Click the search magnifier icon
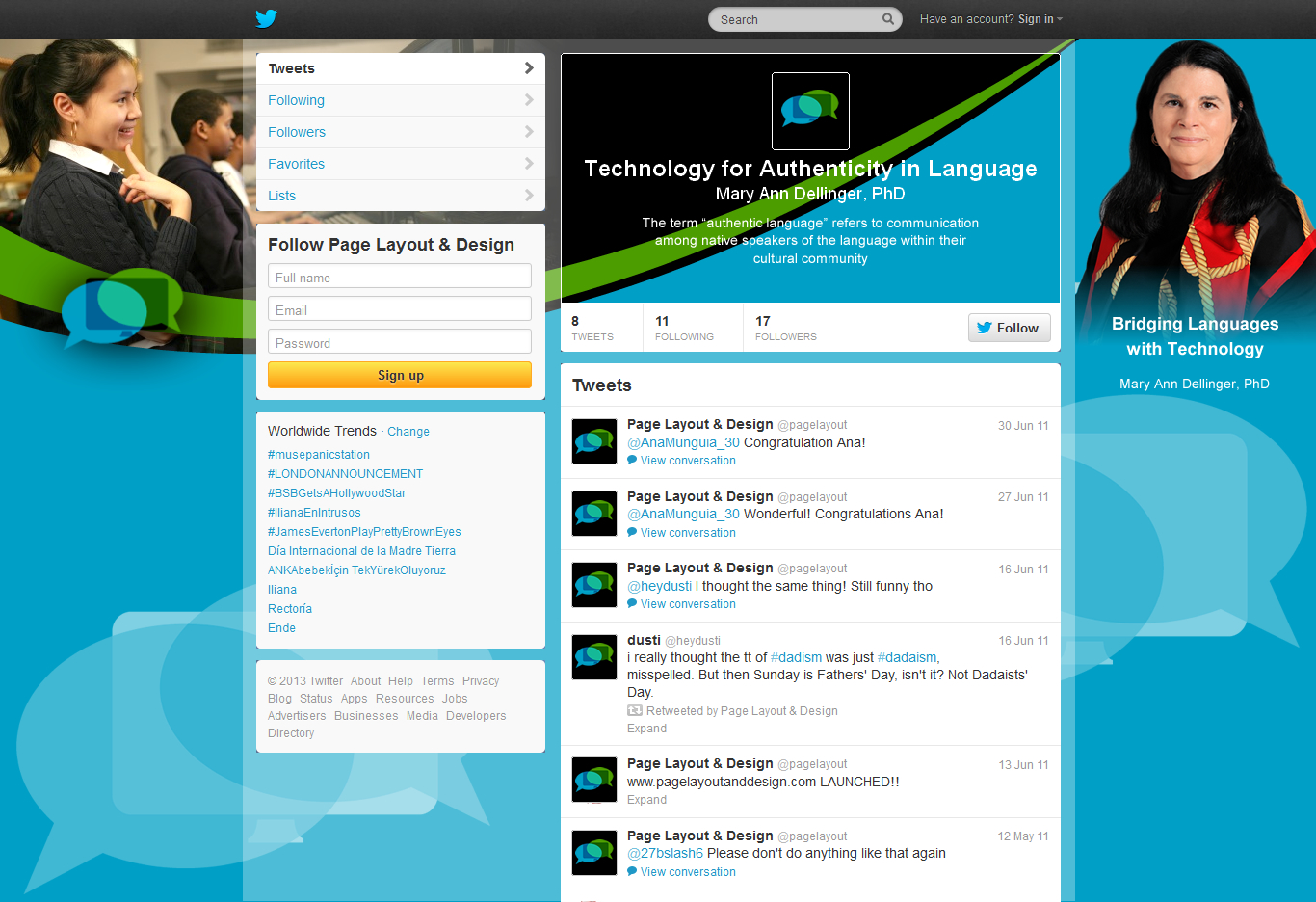Image resolution: width=1316 pixels, height=902 pixels. pyautogui.click(x=887, y=19)
